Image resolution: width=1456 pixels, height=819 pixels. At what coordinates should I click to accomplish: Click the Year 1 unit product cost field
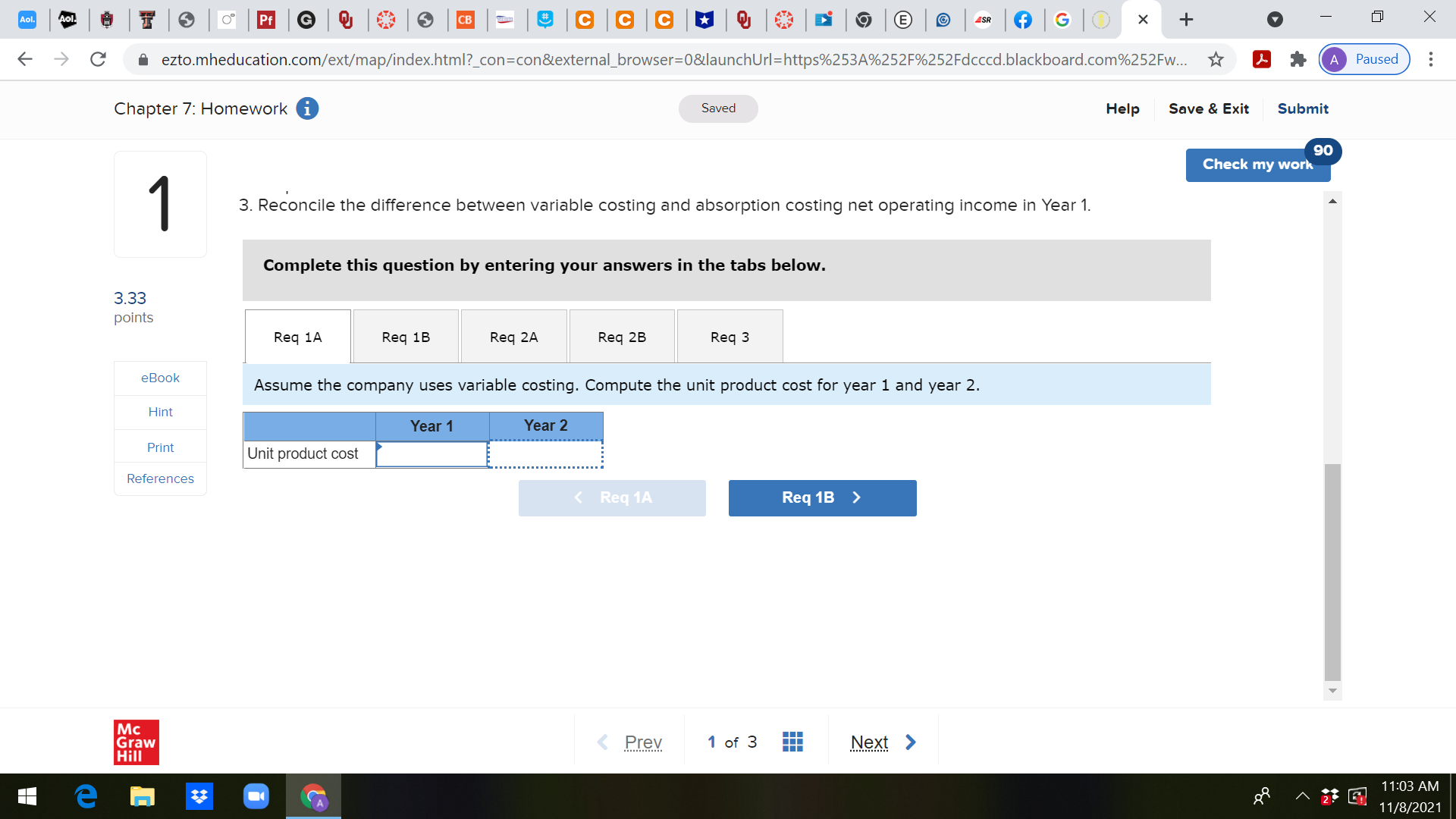click(431, 453)
